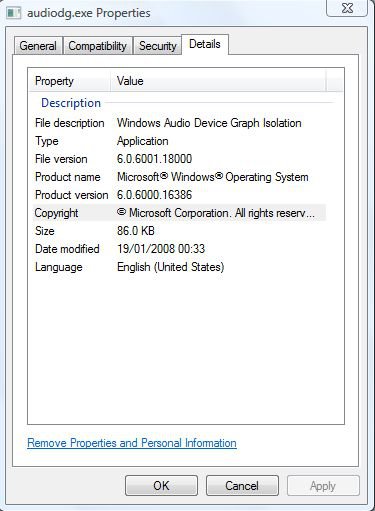Click Microsoft Windows Operating System value
The width and height of the screenshot is (375, 511).
click(213, 177)
